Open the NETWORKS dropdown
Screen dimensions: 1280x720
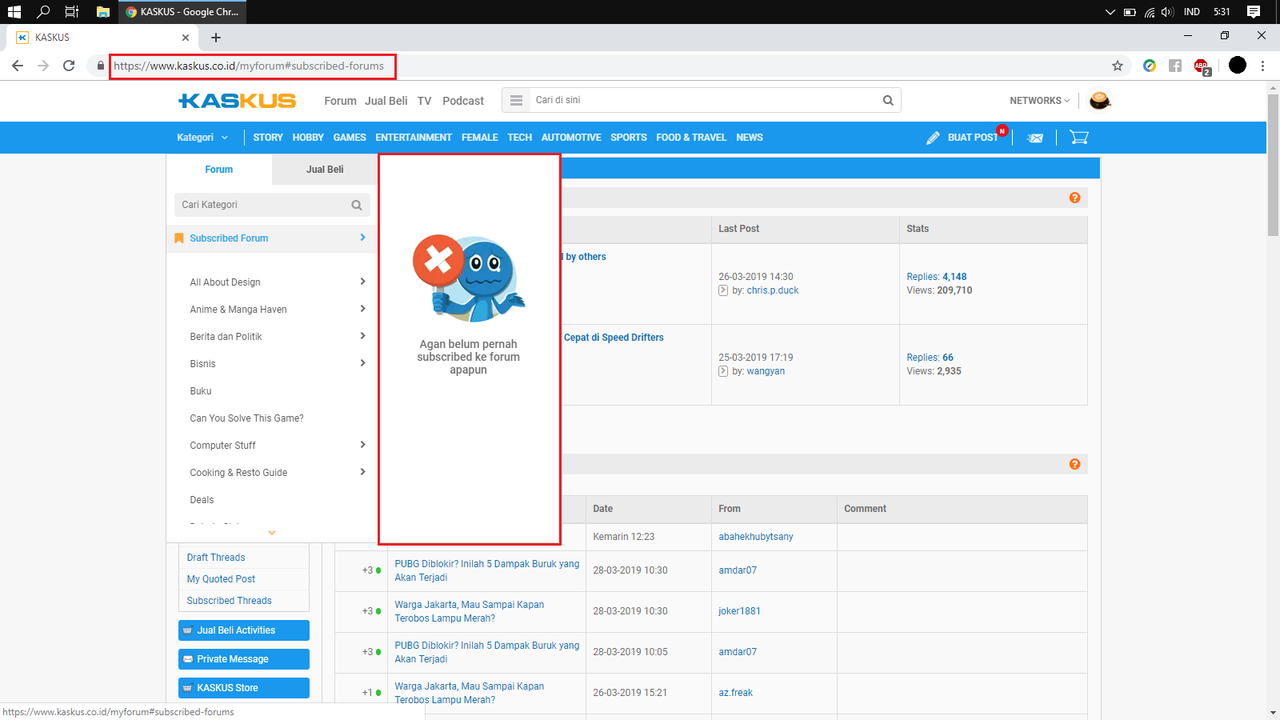click(1039, 100)
